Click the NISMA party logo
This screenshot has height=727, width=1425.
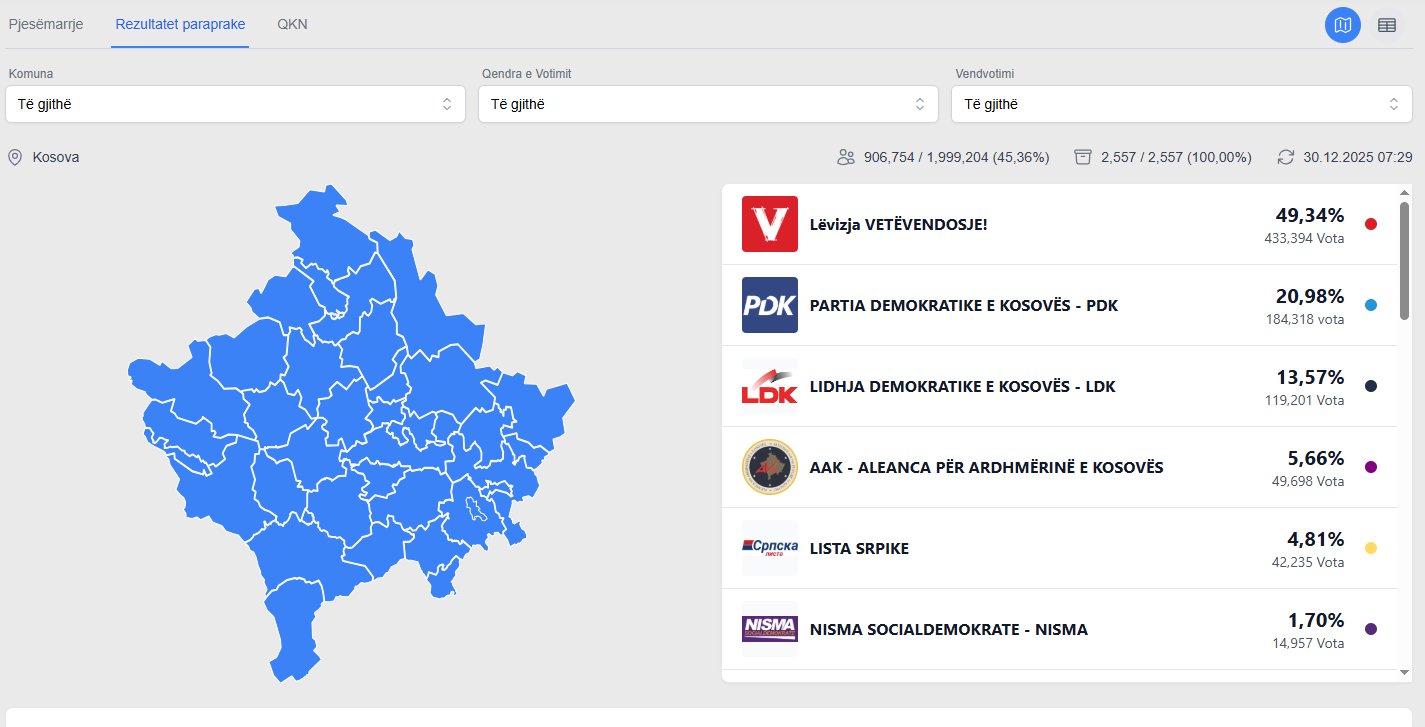770,629
